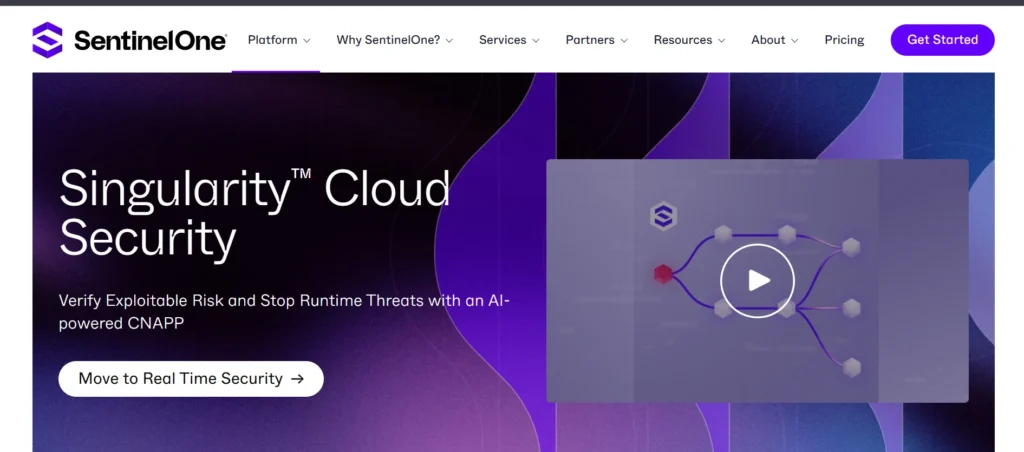Click the SentinelOne purple logo icon
Screen dimensions: 1024x452
point(48,40)
